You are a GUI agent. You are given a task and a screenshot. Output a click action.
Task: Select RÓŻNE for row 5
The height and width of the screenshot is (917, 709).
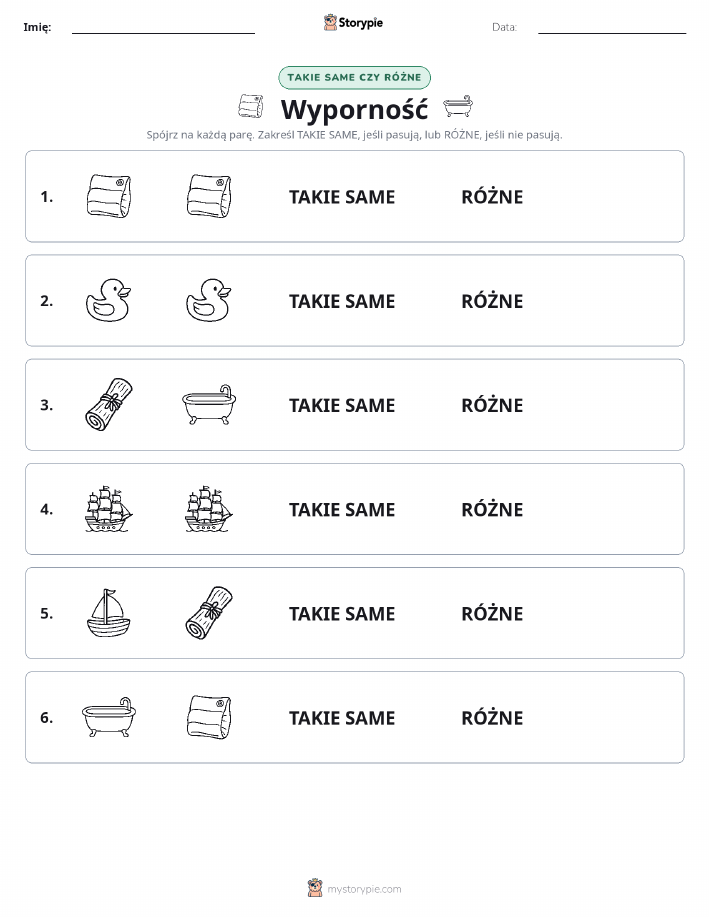point(492,612)
